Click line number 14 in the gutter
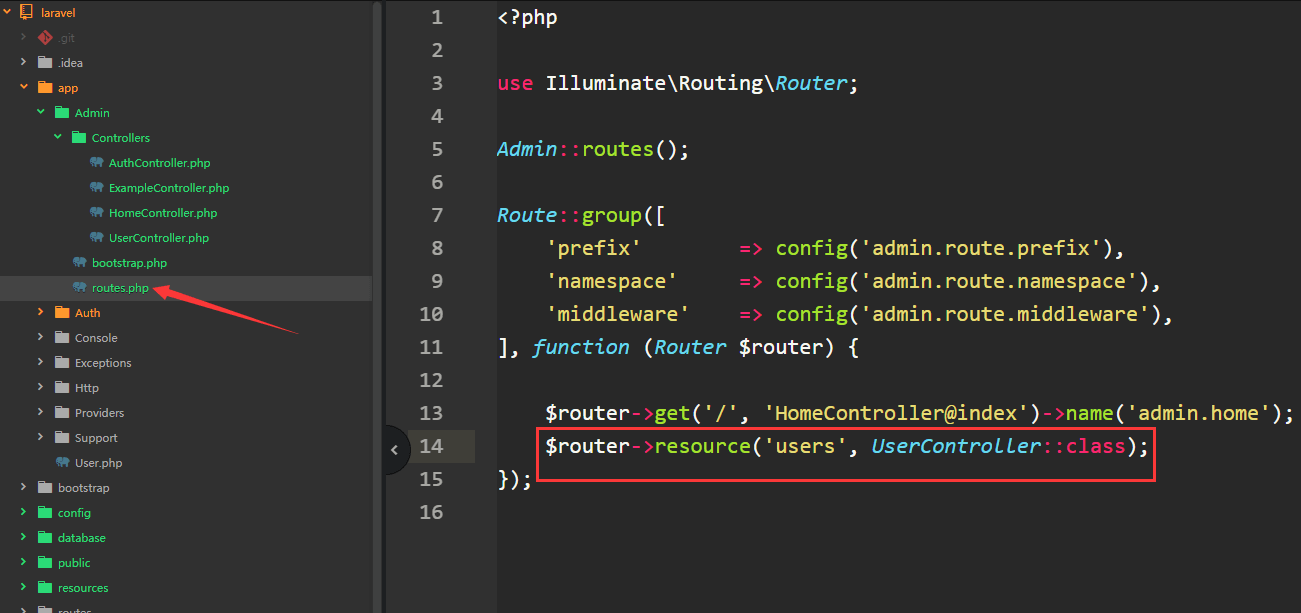This screenshot has width=1301, height=613. click(x=431, y=446)
